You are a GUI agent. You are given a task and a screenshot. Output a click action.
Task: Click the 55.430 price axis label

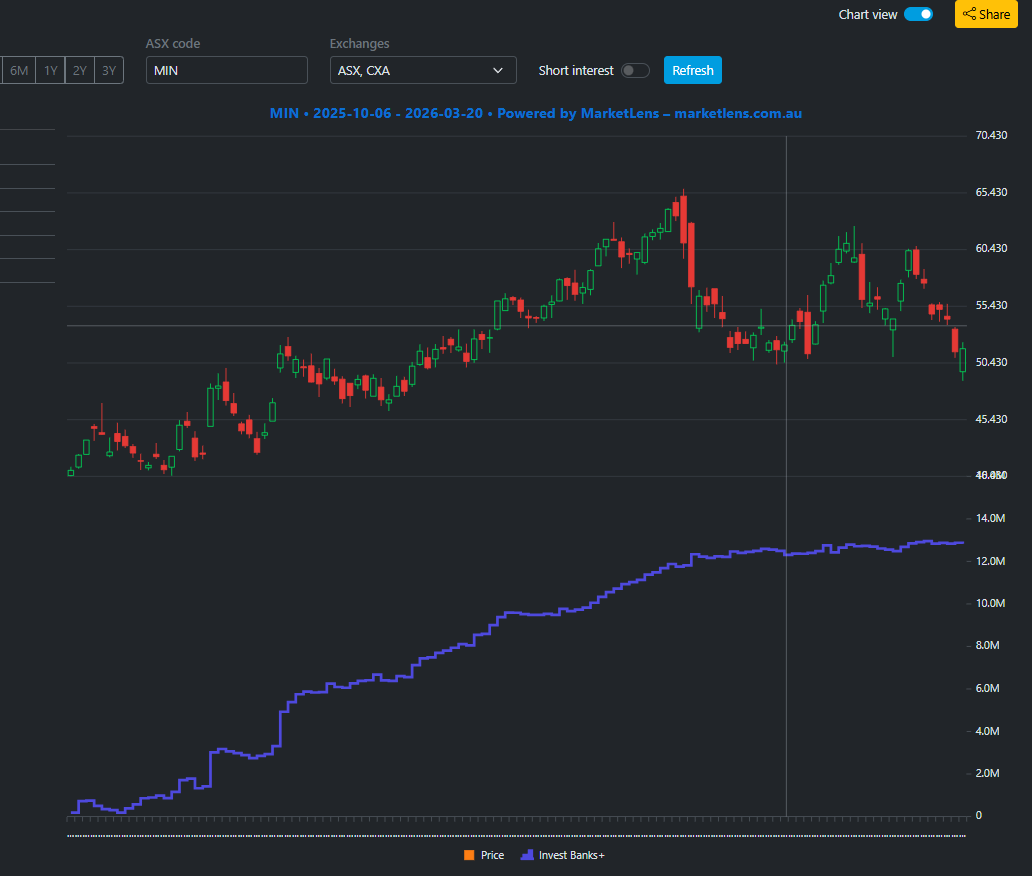(x=991, y=305)
